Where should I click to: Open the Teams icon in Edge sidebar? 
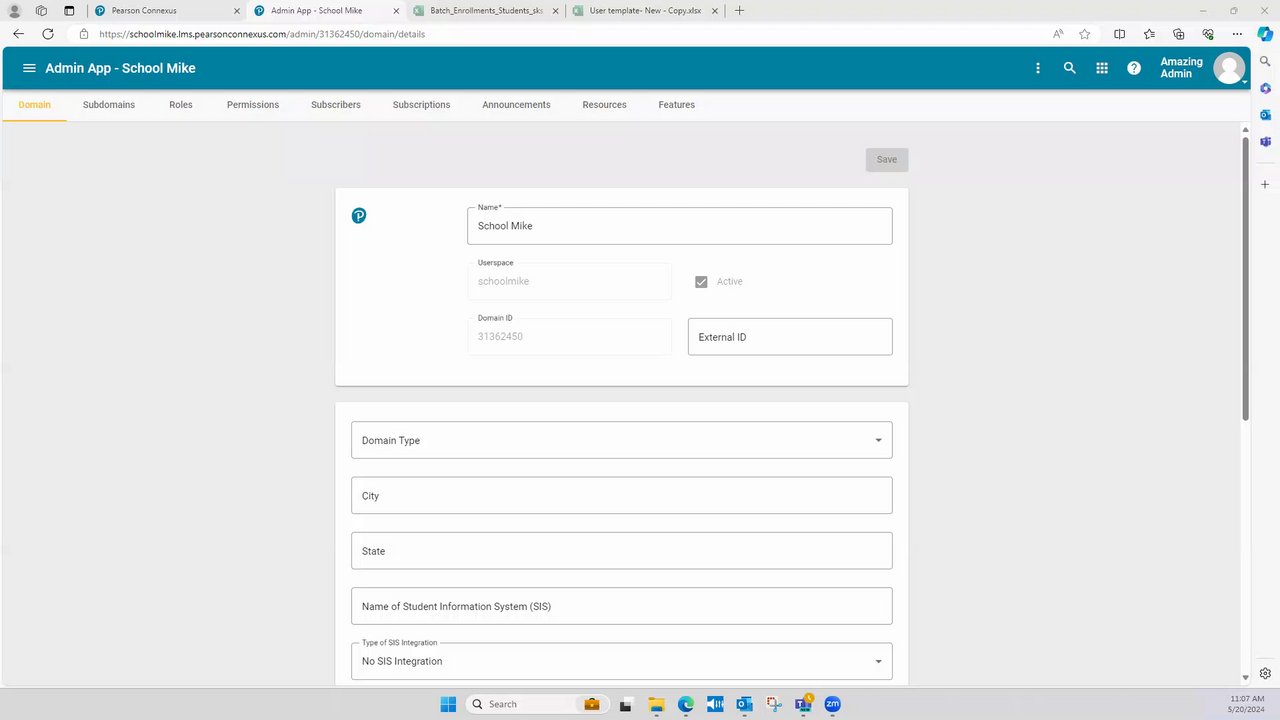point(1265,142)
